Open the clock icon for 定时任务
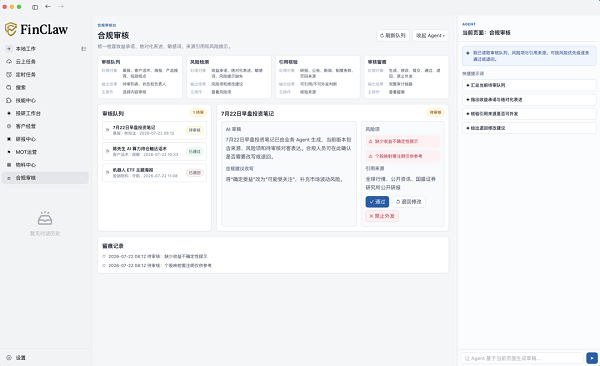This screenshot has height=366, width=600. 9,75
